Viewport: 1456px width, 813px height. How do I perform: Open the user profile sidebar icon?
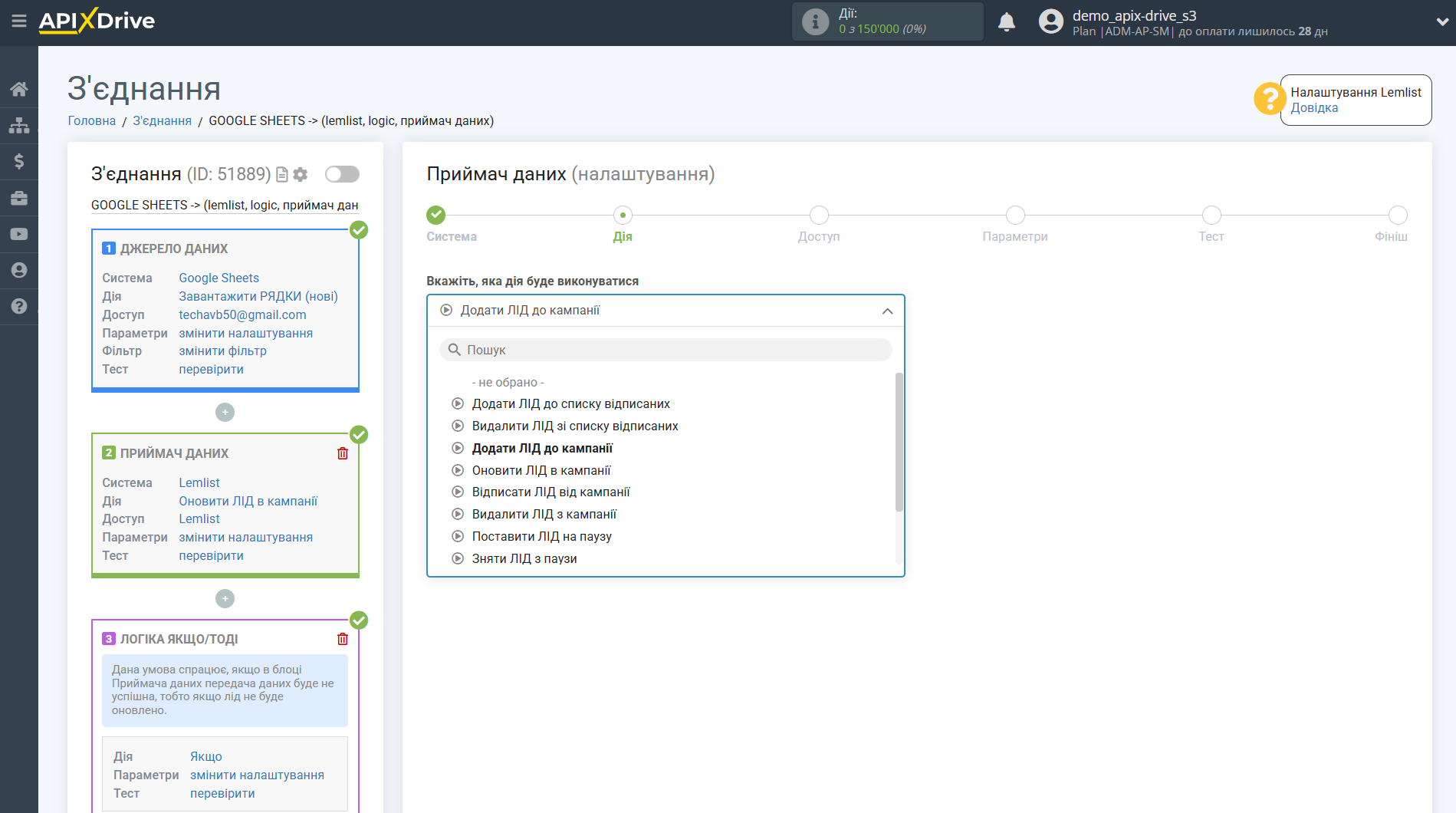pyautogui.click(x=19, y=270)
